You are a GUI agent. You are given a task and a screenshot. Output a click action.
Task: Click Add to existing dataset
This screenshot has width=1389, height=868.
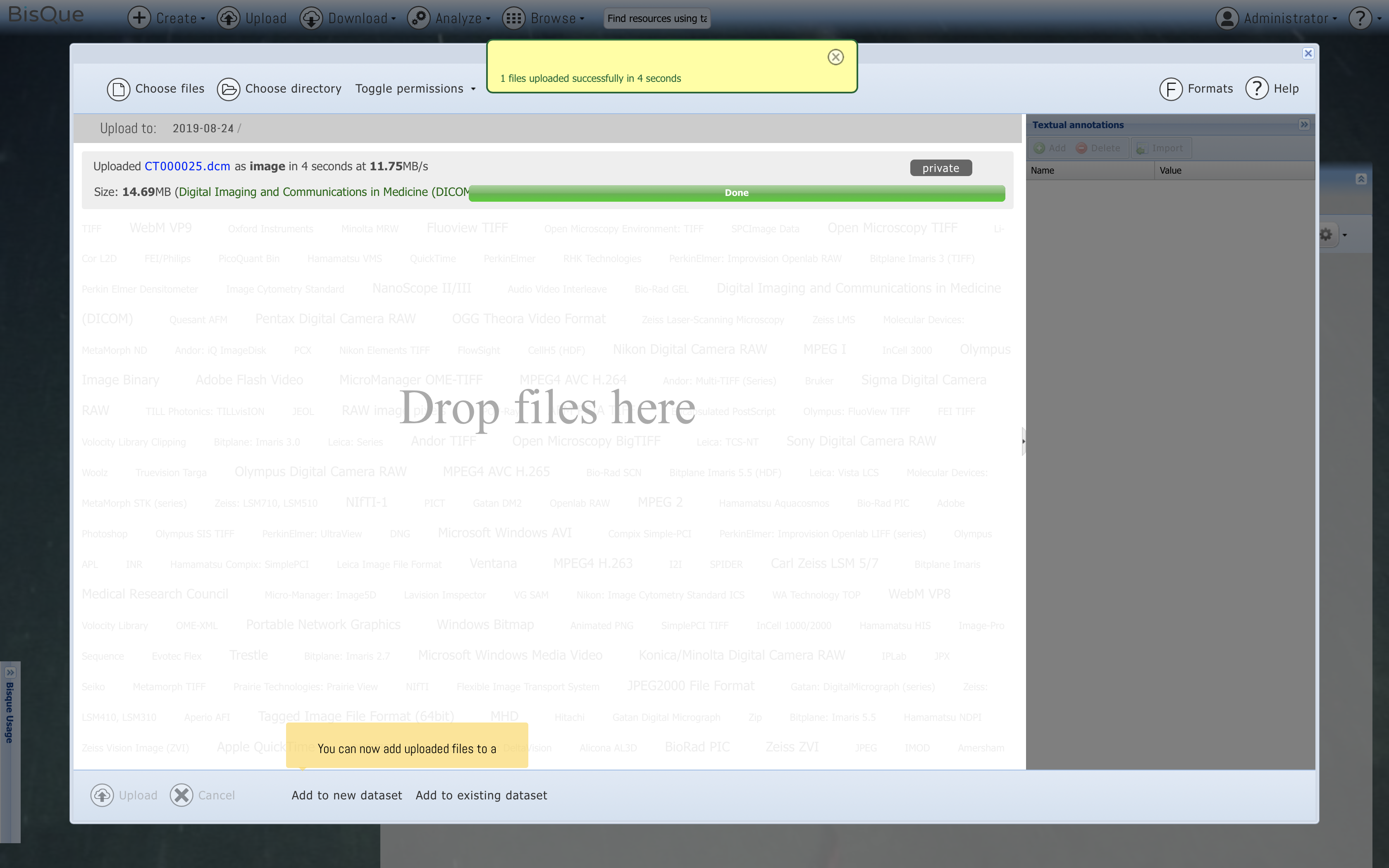pos(481,795)
